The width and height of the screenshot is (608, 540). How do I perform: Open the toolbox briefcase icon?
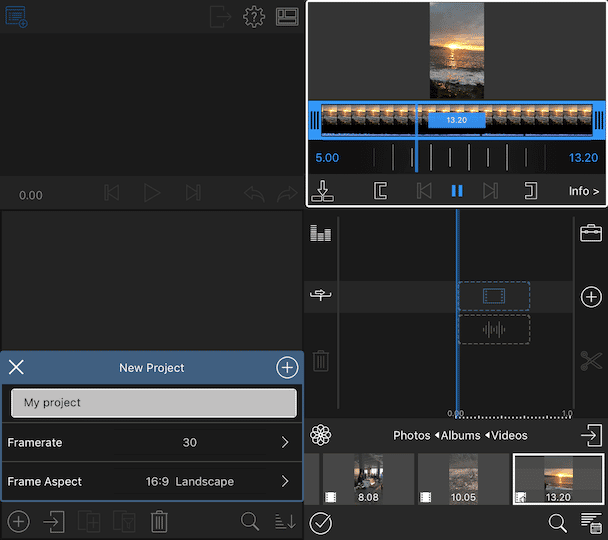[591, 233]
